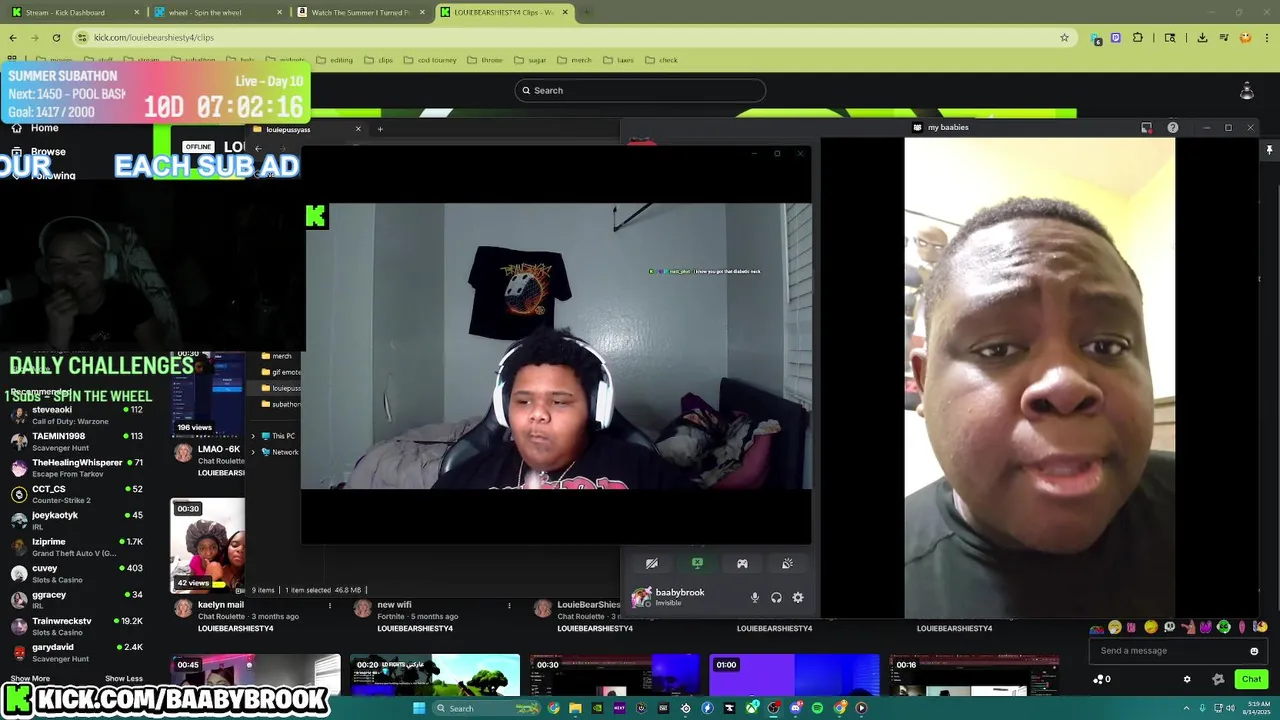Open CCT_CS recommended channel

pyautogui.click(x=78, y=494)
